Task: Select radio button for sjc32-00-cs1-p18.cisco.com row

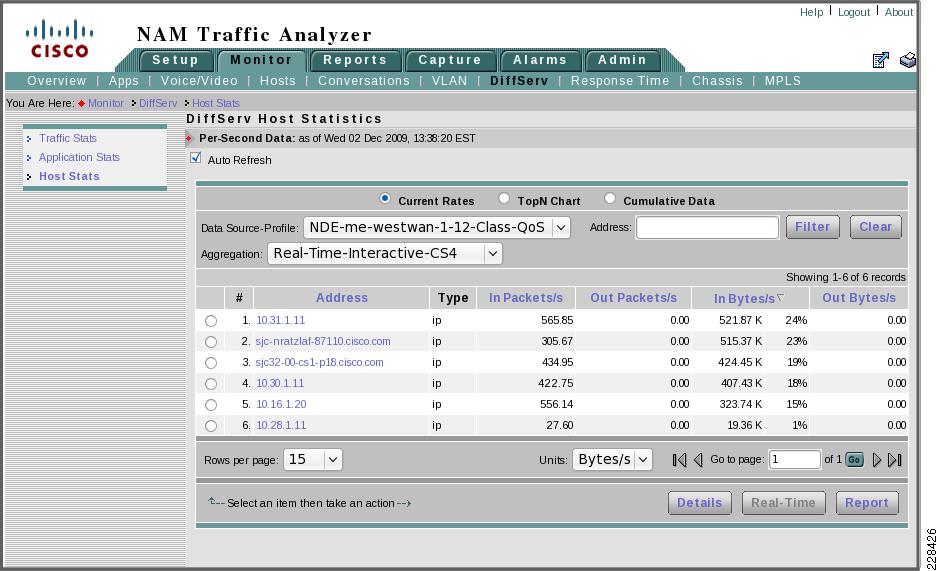Action: pos(211,363)
